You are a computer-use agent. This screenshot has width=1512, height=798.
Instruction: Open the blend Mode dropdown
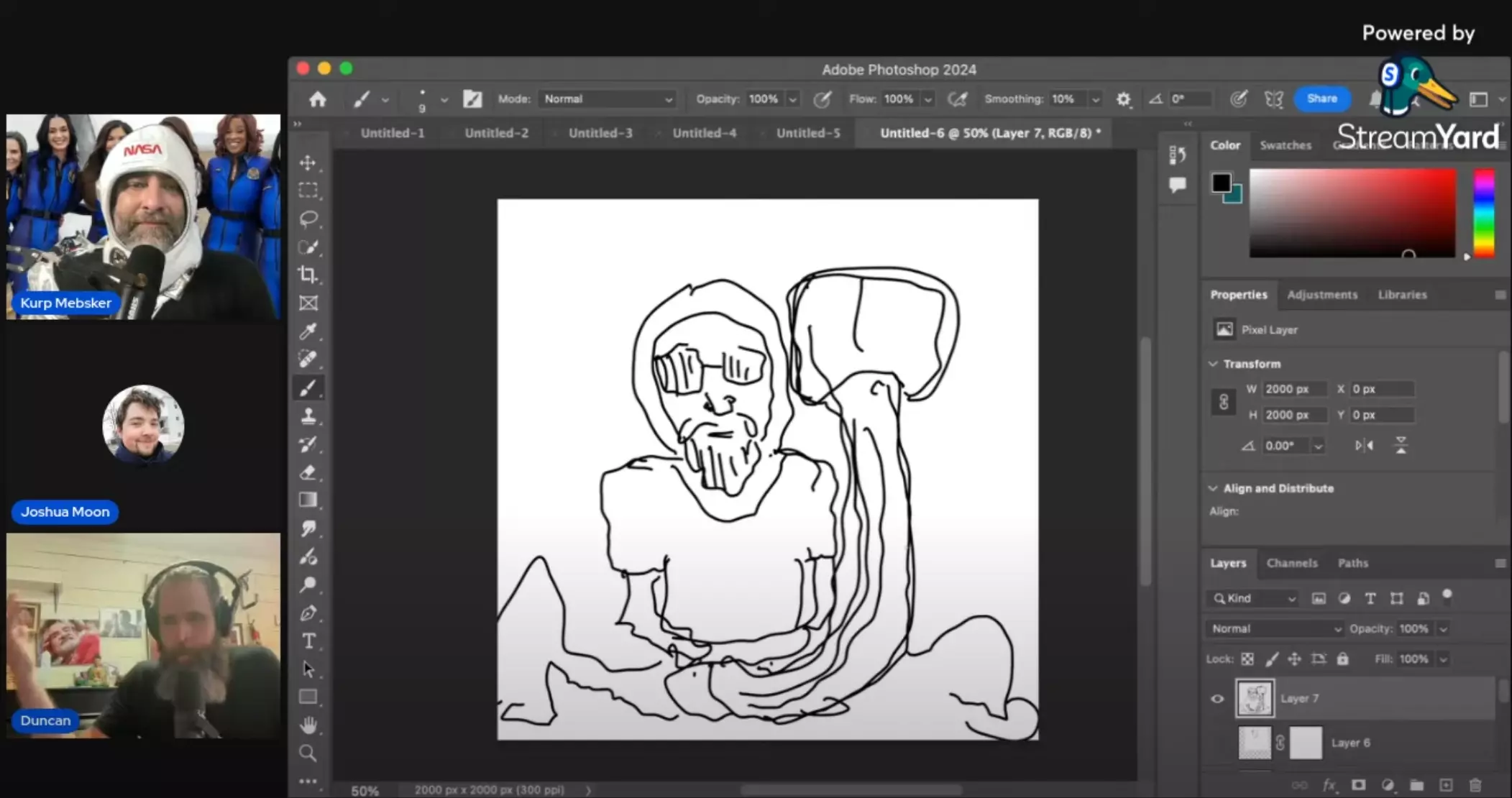pos(608,99)
